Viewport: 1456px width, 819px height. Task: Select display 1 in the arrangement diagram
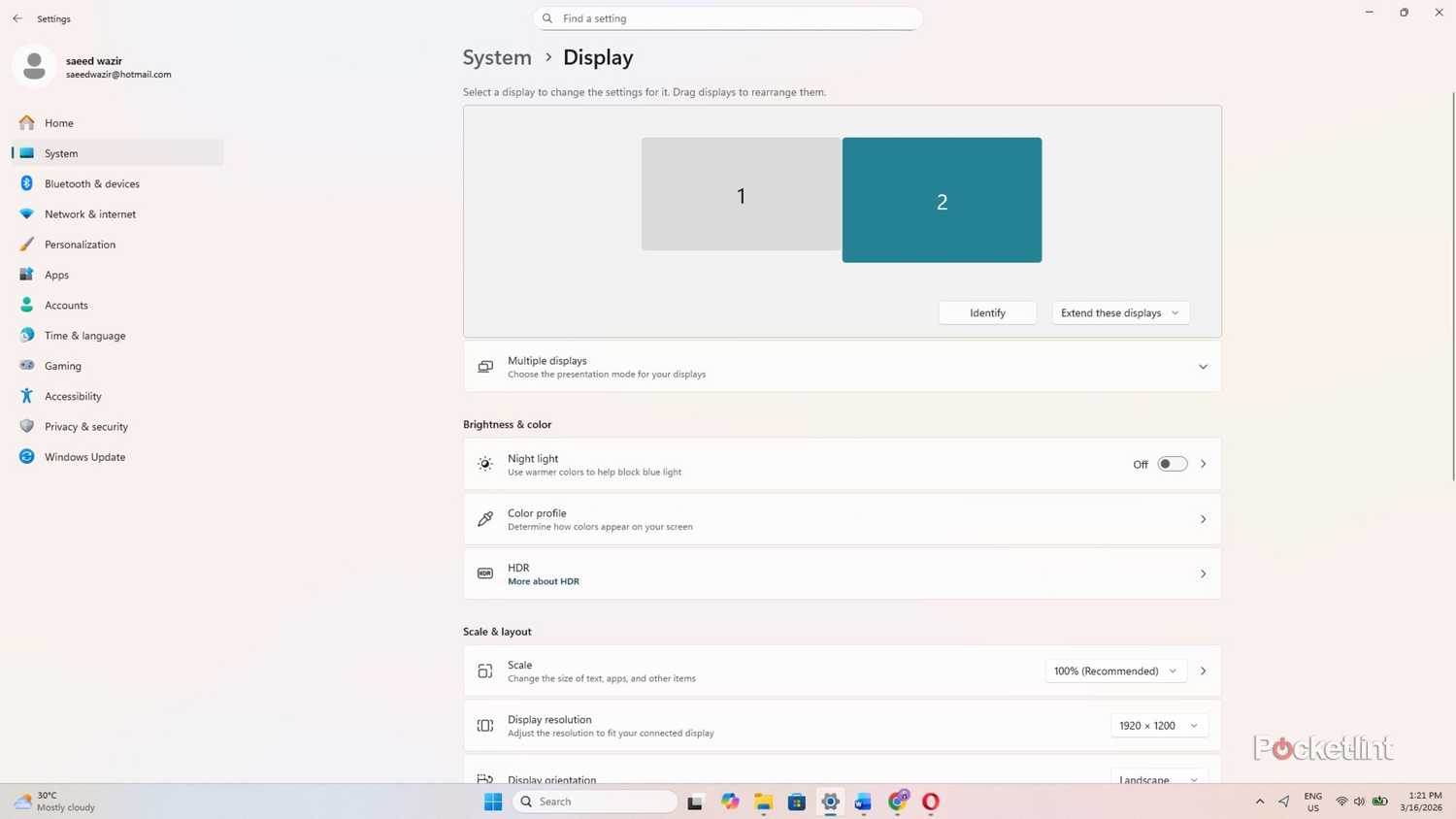pos(741,195)
